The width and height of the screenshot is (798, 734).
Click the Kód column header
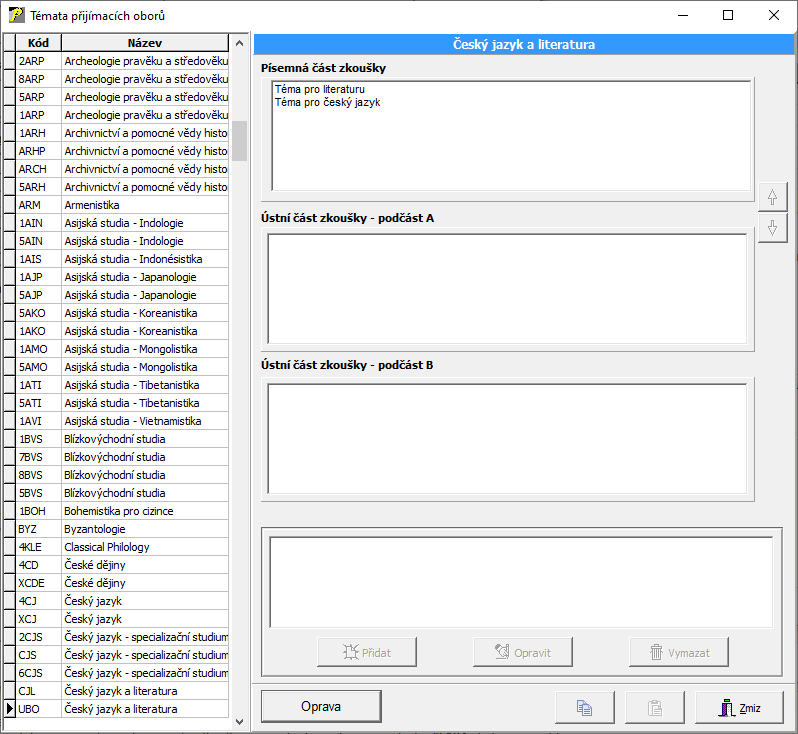coord(39,43)
